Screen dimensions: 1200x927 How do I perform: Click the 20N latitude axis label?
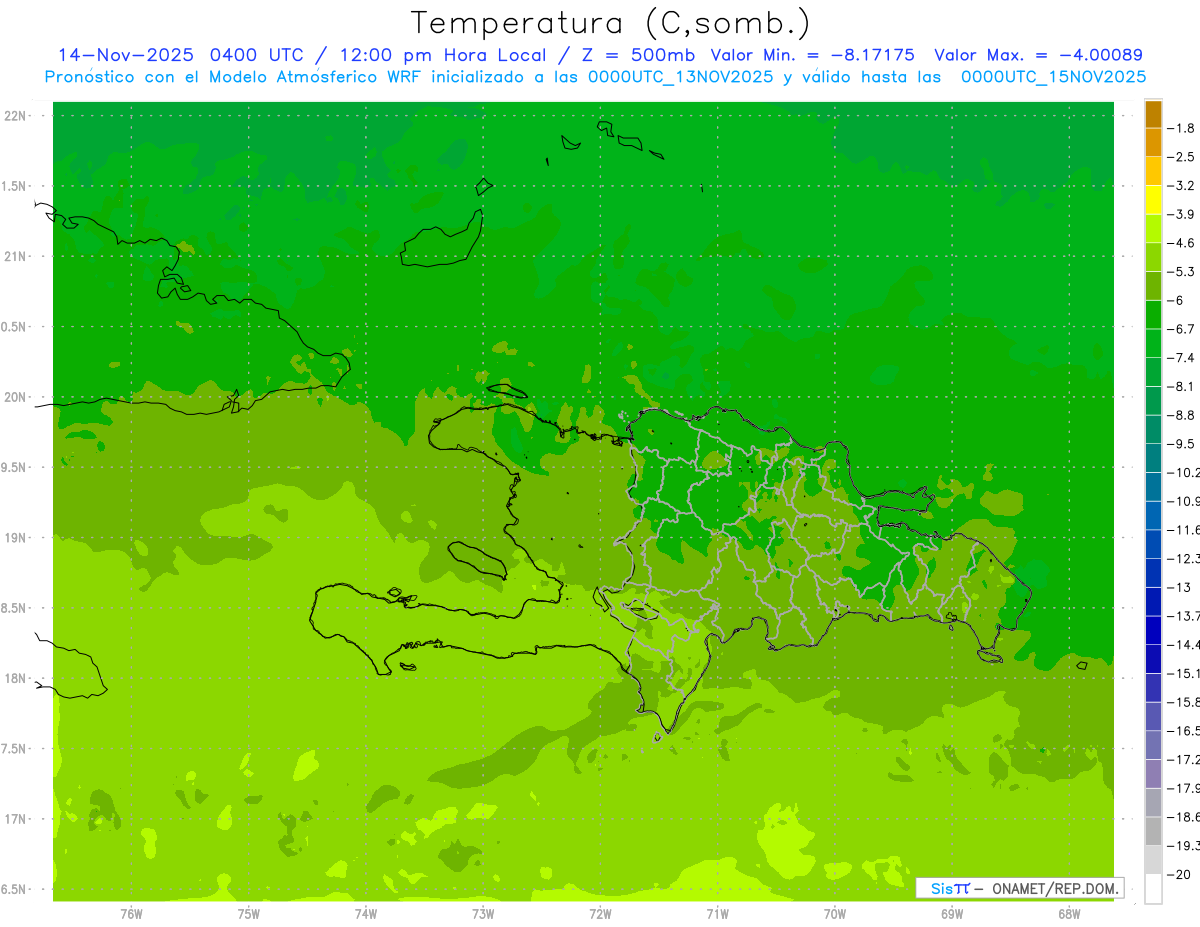click(x=15, y=397)
